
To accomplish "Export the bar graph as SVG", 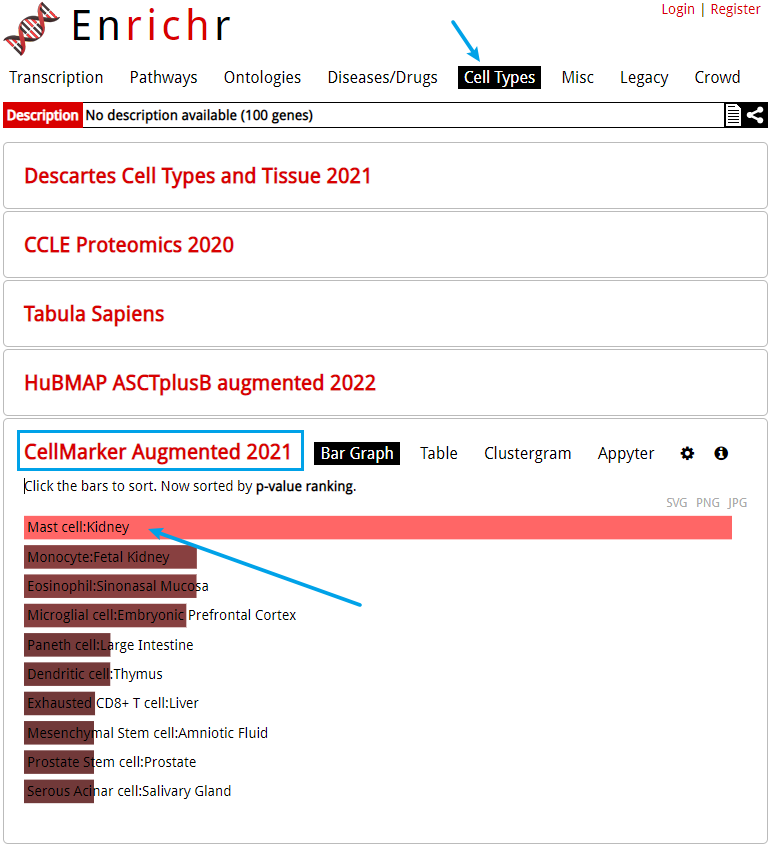I will [x=676, y=503].
